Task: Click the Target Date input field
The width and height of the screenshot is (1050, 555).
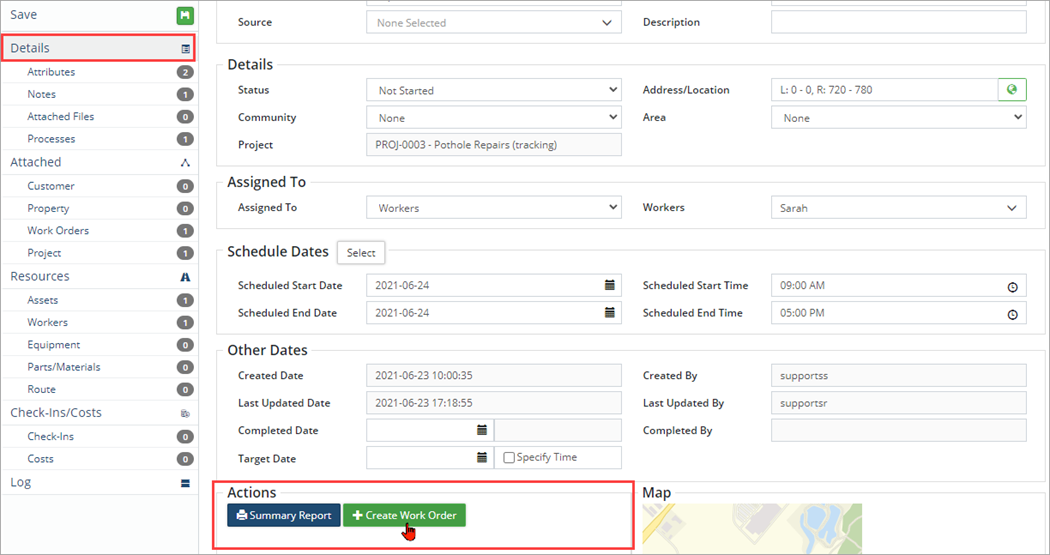Action: (x=430, y=457)
